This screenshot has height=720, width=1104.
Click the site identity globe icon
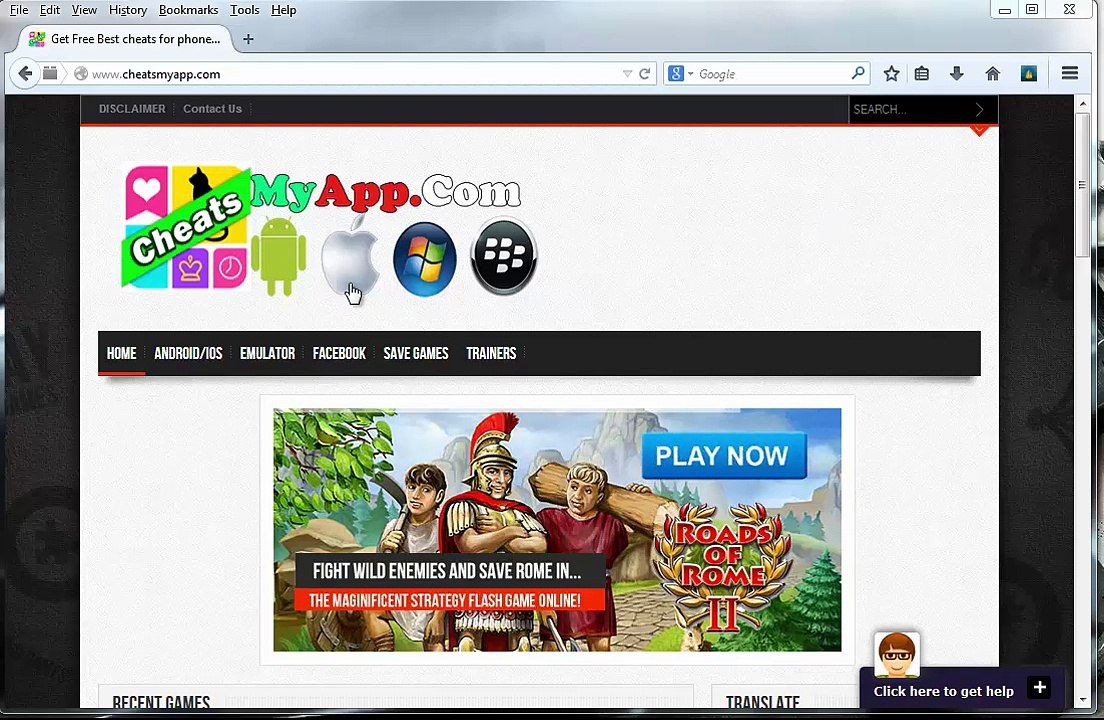coord(81,73)
